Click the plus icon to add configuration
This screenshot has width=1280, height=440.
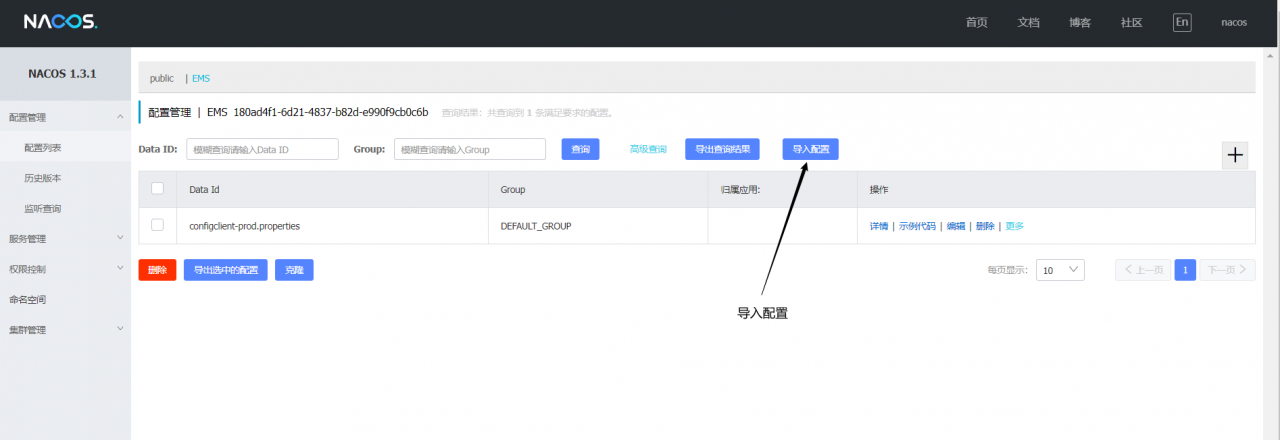[x=1235, y=155]
